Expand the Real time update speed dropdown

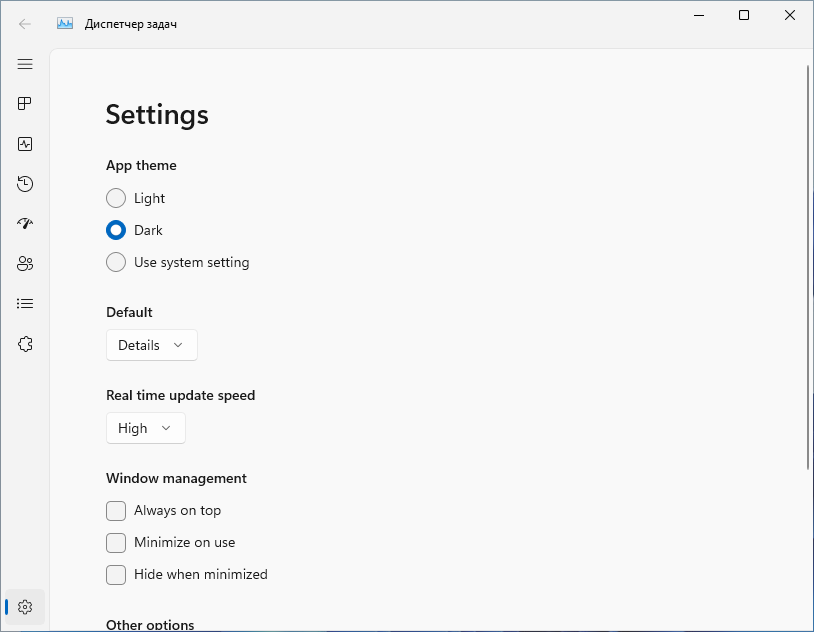pyautogui.click(x=145, y=428)
